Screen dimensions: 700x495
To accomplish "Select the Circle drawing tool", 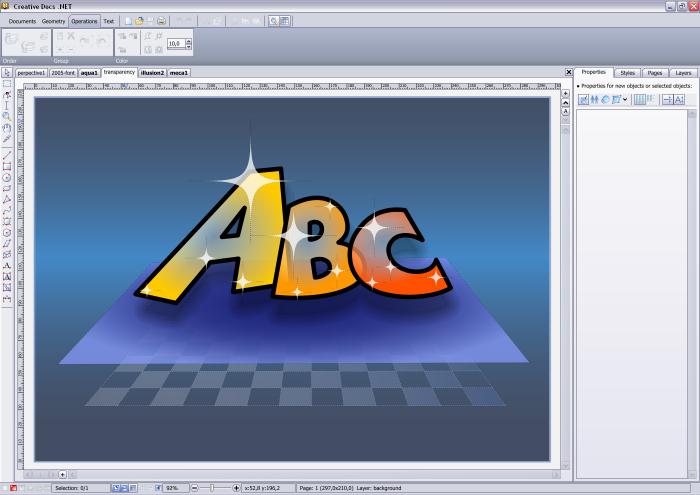I will (x=7, y=177).
